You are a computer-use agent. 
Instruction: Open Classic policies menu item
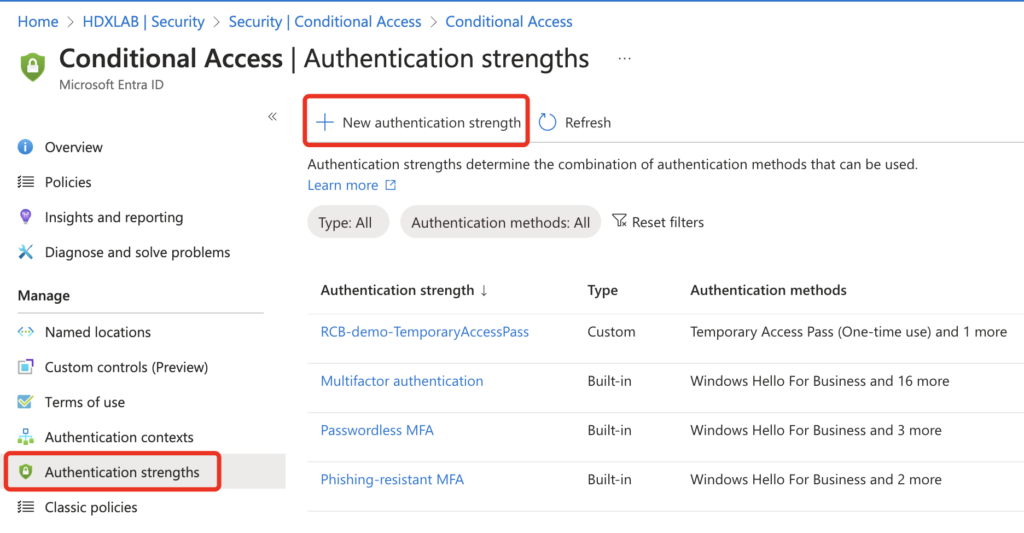pos(91,507)
